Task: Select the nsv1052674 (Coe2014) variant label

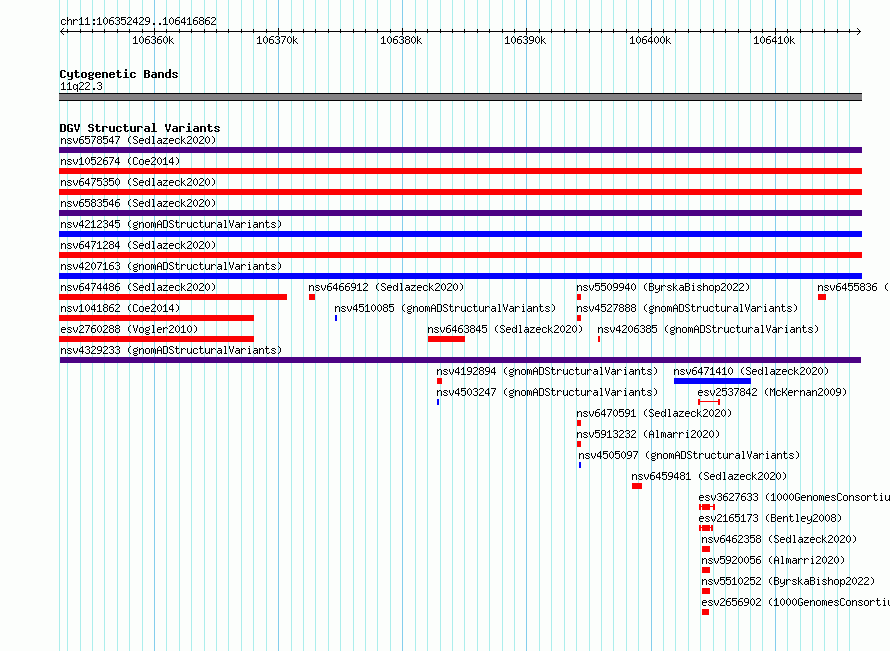Action: (120, 161)
